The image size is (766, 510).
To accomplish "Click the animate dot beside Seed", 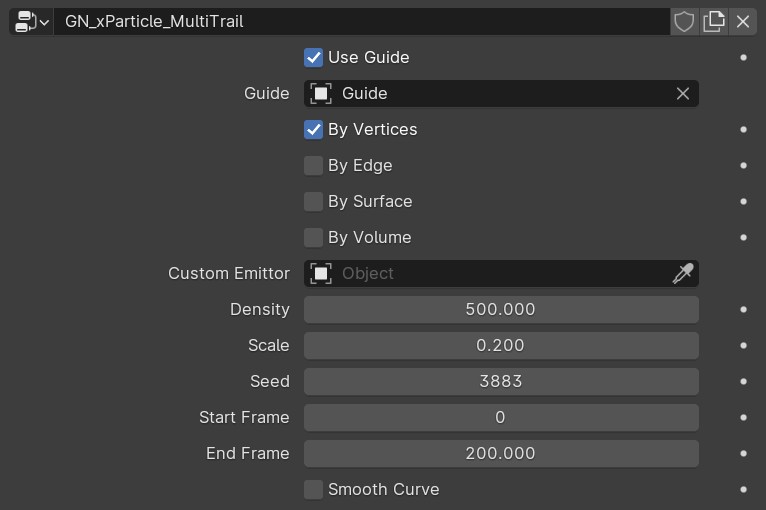I will point(743,381).
